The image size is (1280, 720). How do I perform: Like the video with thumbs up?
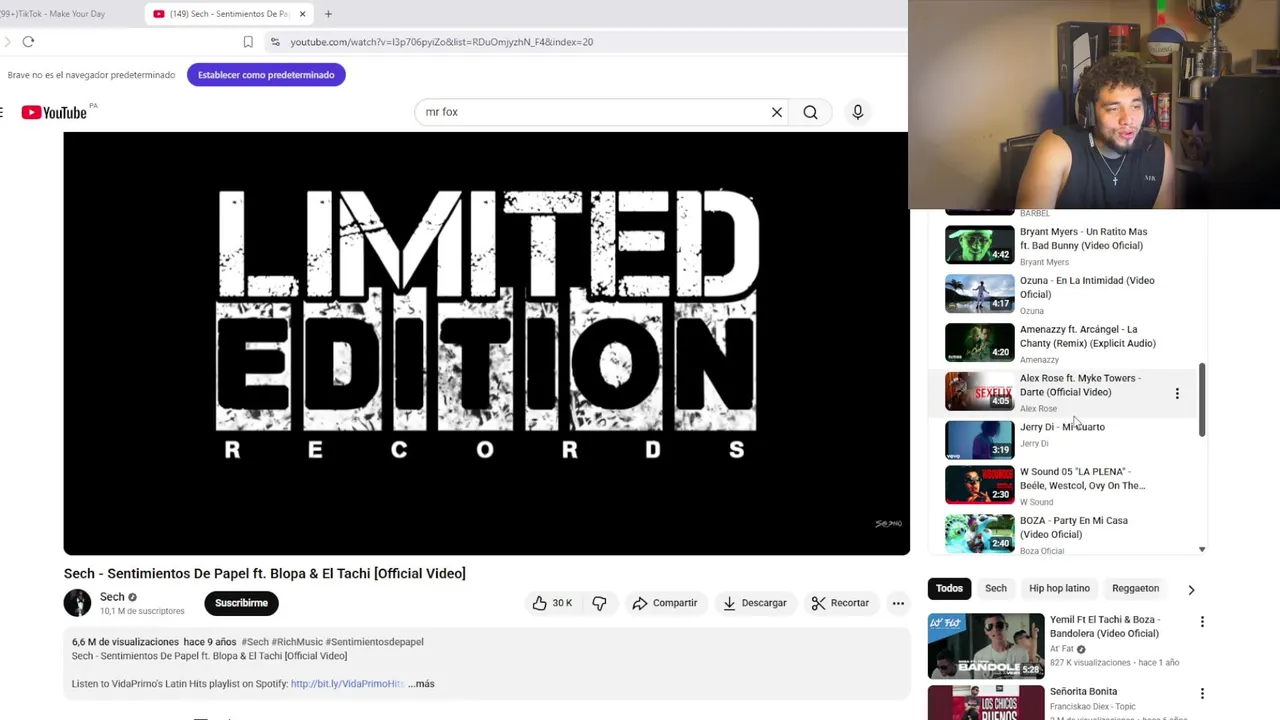540,603
